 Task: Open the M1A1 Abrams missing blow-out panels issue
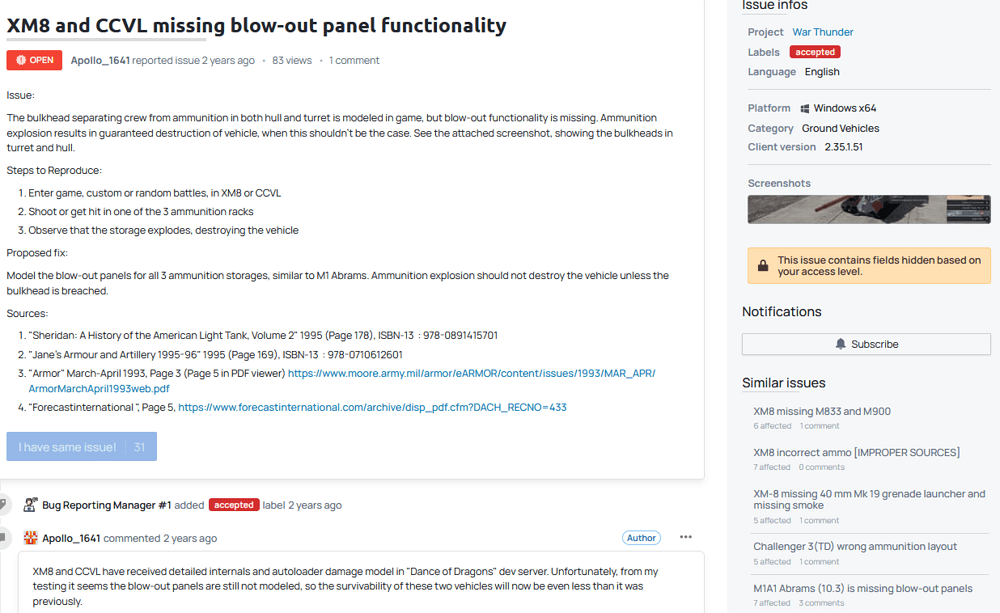click(x=862, y=588)
